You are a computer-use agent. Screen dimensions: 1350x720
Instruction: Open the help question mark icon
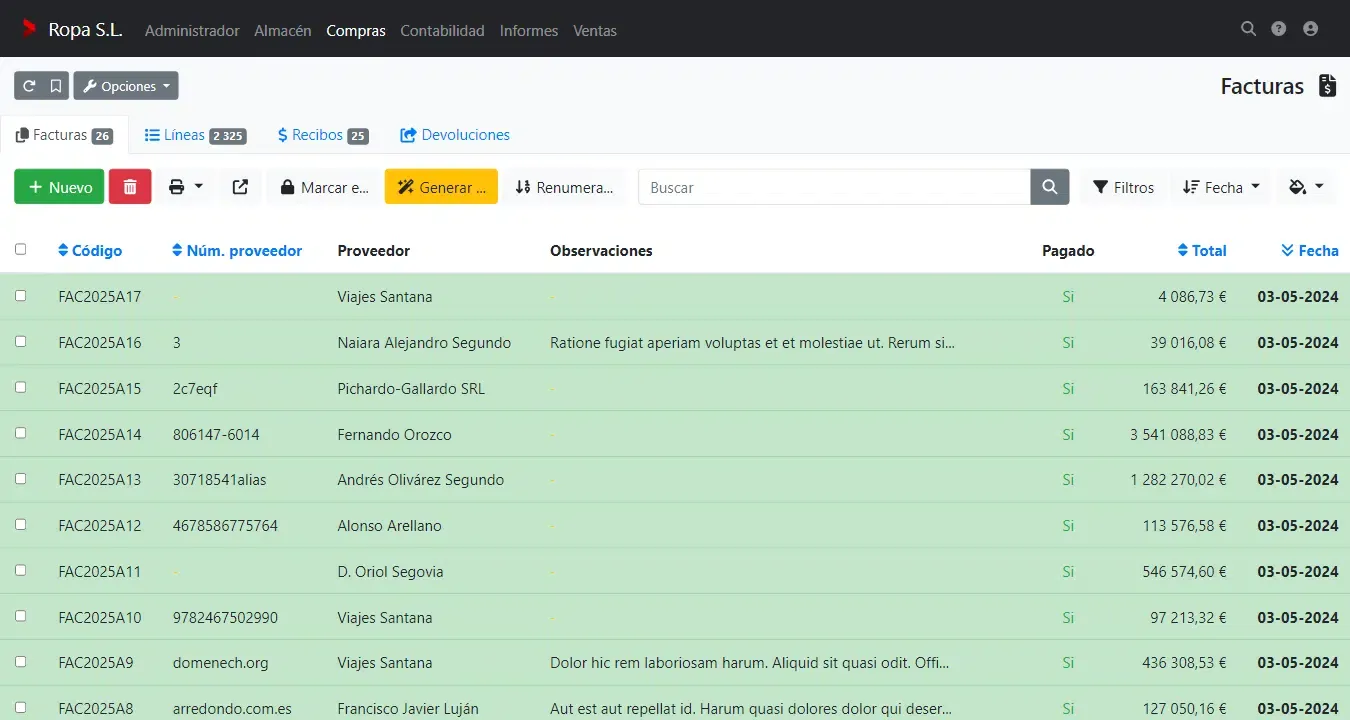coord(1278,29)
